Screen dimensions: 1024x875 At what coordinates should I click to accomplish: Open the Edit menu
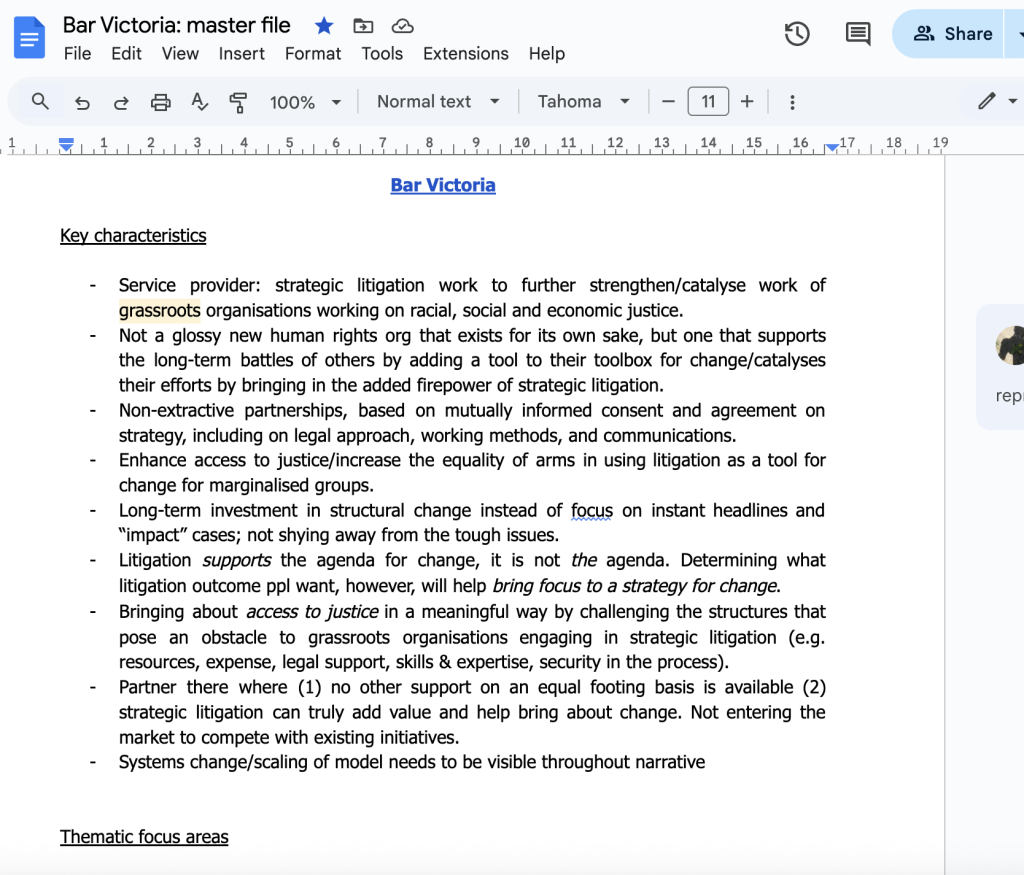tap(126, 54)
